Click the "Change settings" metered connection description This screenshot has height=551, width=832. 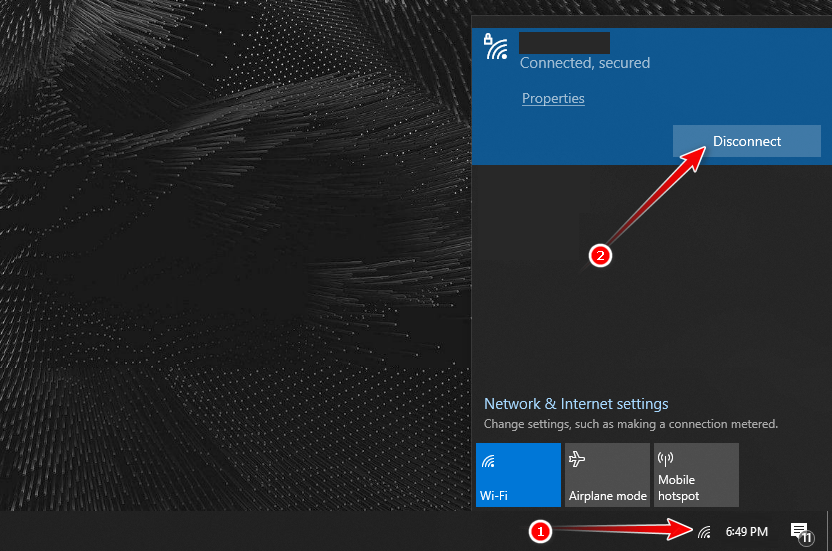point(630,424)
